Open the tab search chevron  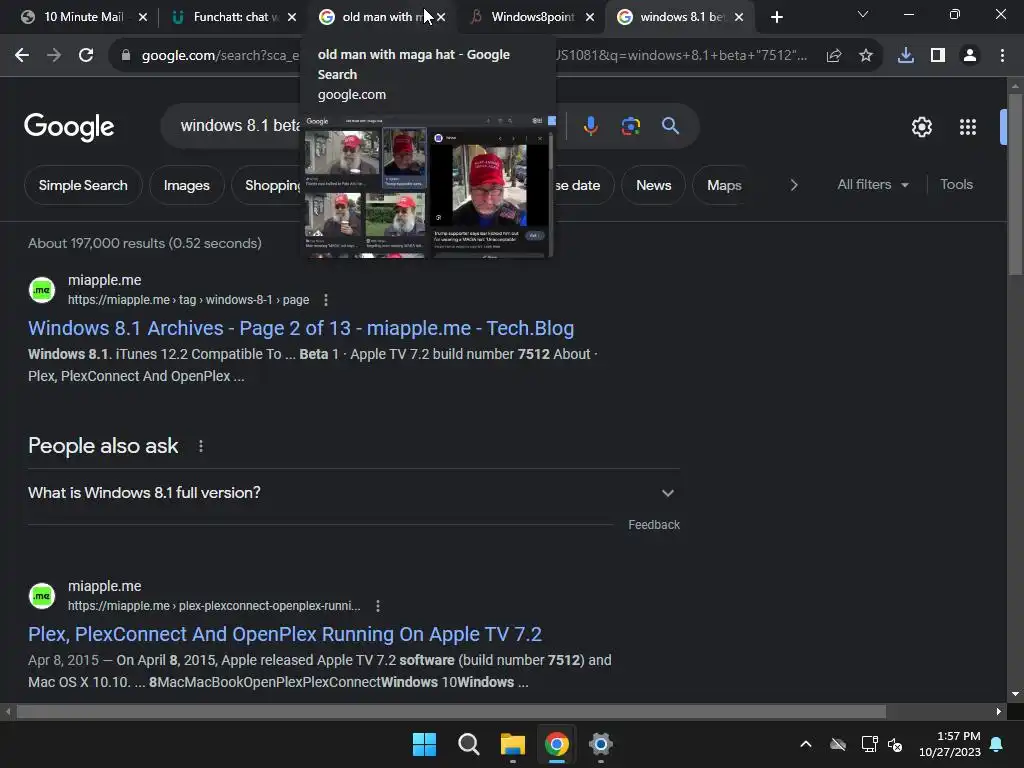click(863, 14)
